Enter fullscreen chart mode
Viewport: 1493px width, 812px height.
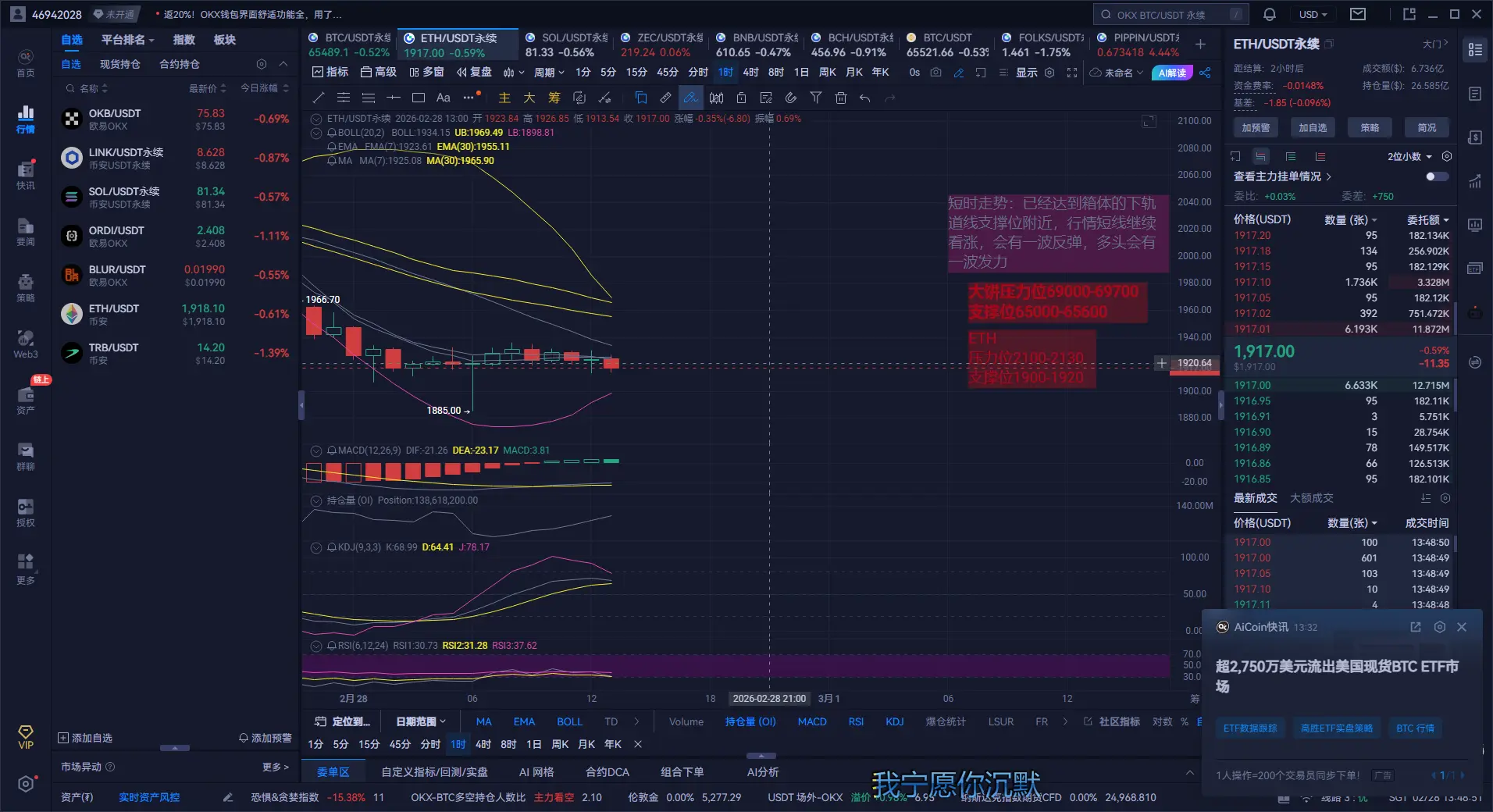1072,73
